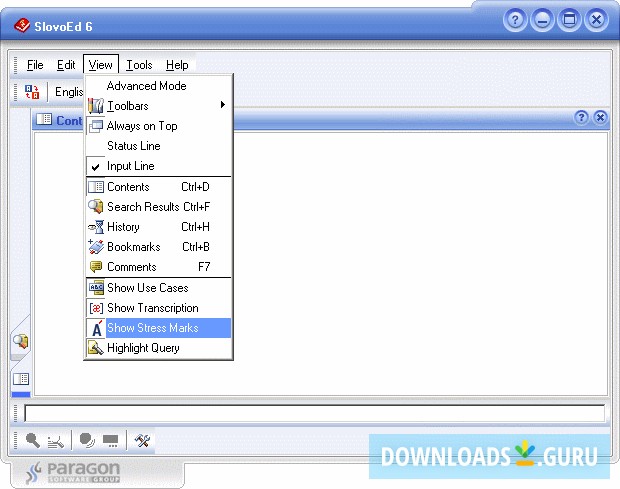The width and height of the screenshot is (620, 489).
Task: Select Advanced Mode in View menu
Action: tap(159, 86)
